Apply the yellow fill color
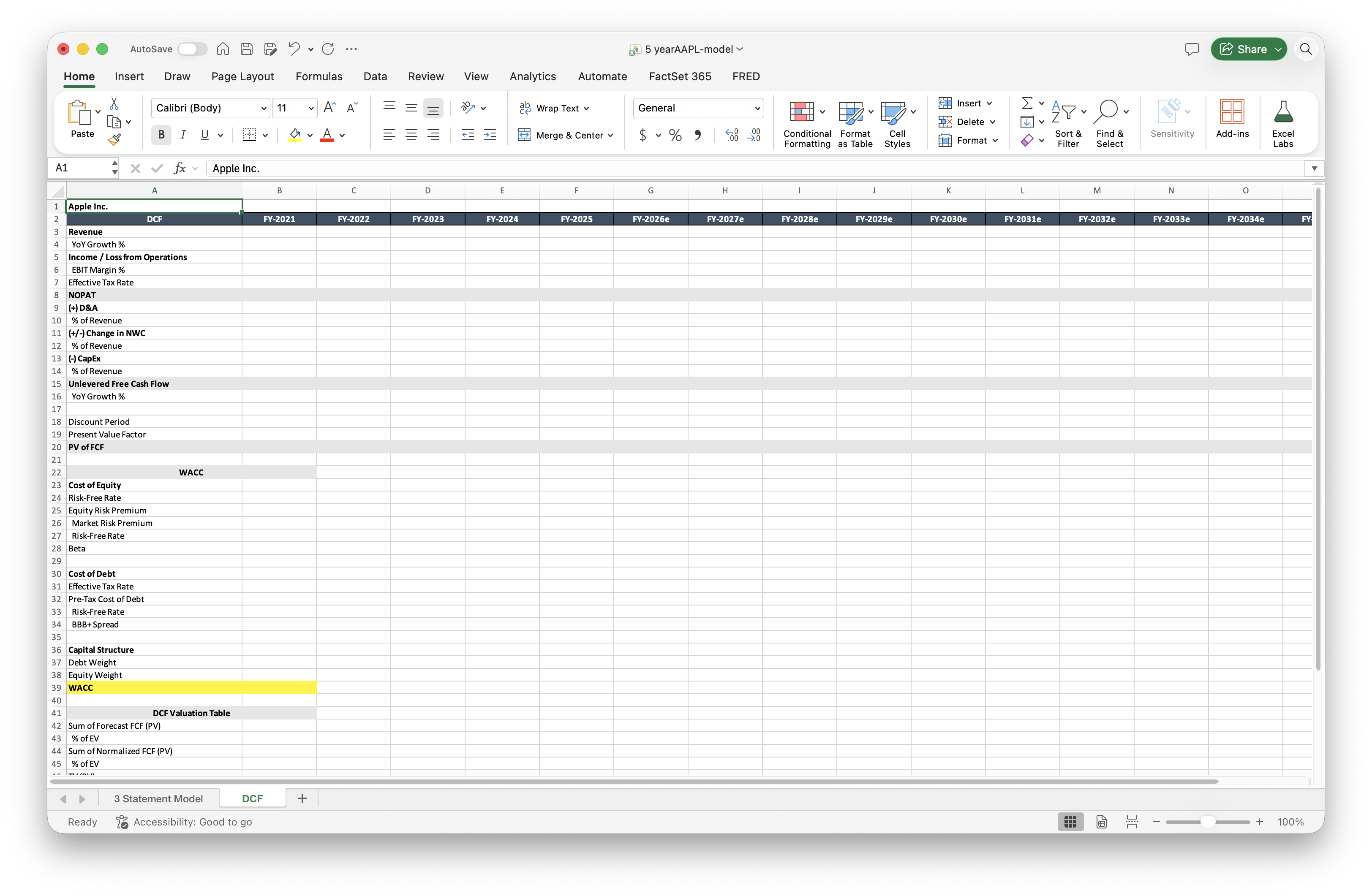The image size is (1372, 896). 294,135
